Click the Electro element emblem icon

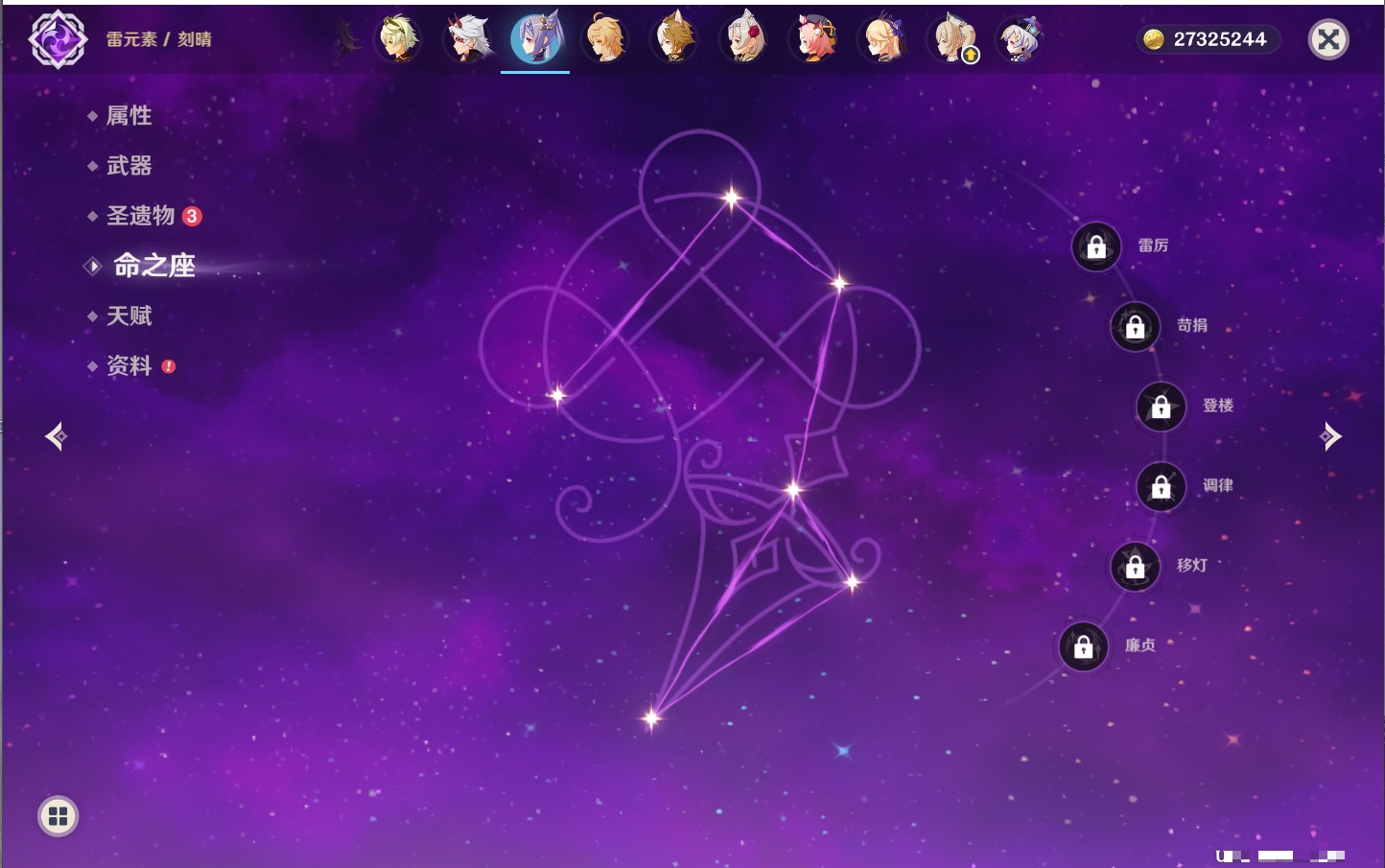(58, 39)
